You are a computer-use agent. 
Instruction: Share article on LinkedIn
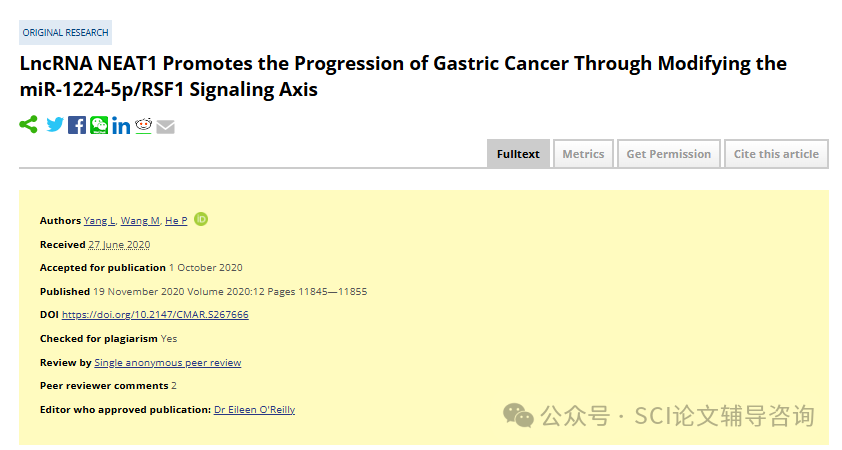coord(121,126)
